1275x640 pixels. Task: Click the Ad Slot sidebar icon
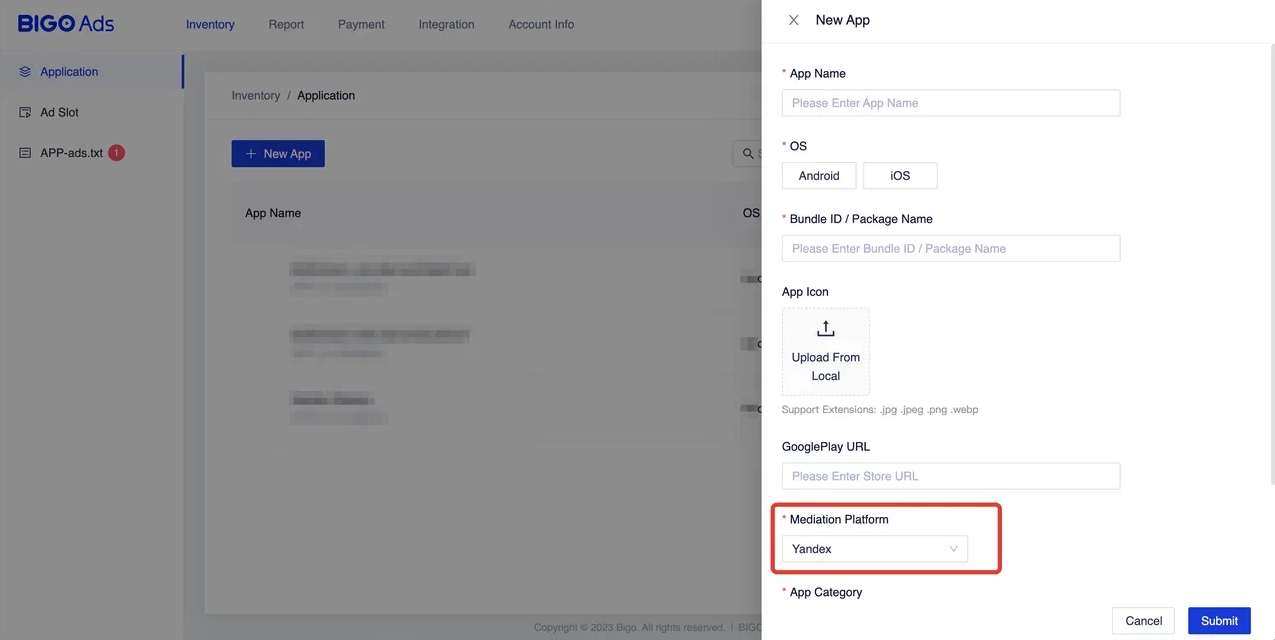point(25,113)
